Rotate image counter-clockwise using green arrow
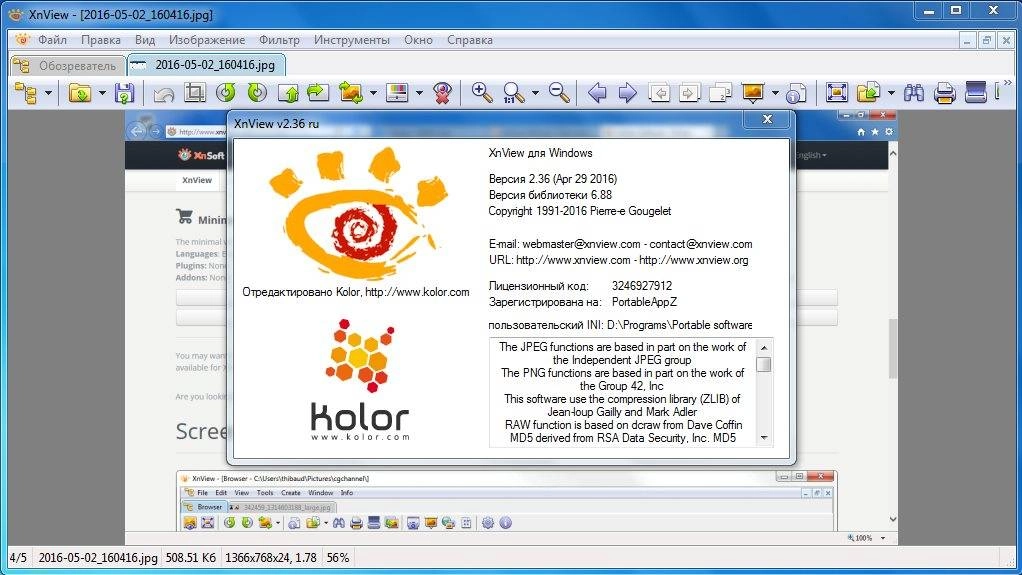Screen dimensions: 1022x575 coord(226,93)
